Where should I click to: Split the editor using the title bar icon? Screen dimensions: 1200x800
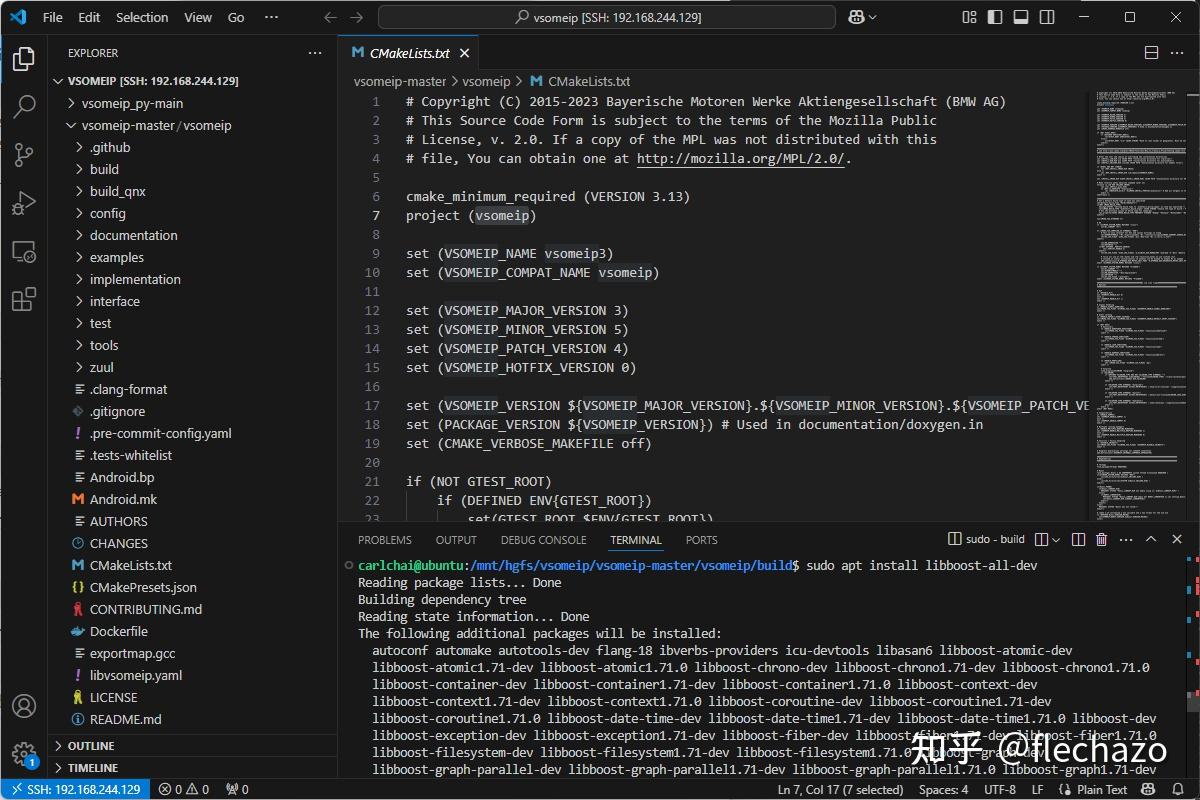click(x=1151, y=53)
